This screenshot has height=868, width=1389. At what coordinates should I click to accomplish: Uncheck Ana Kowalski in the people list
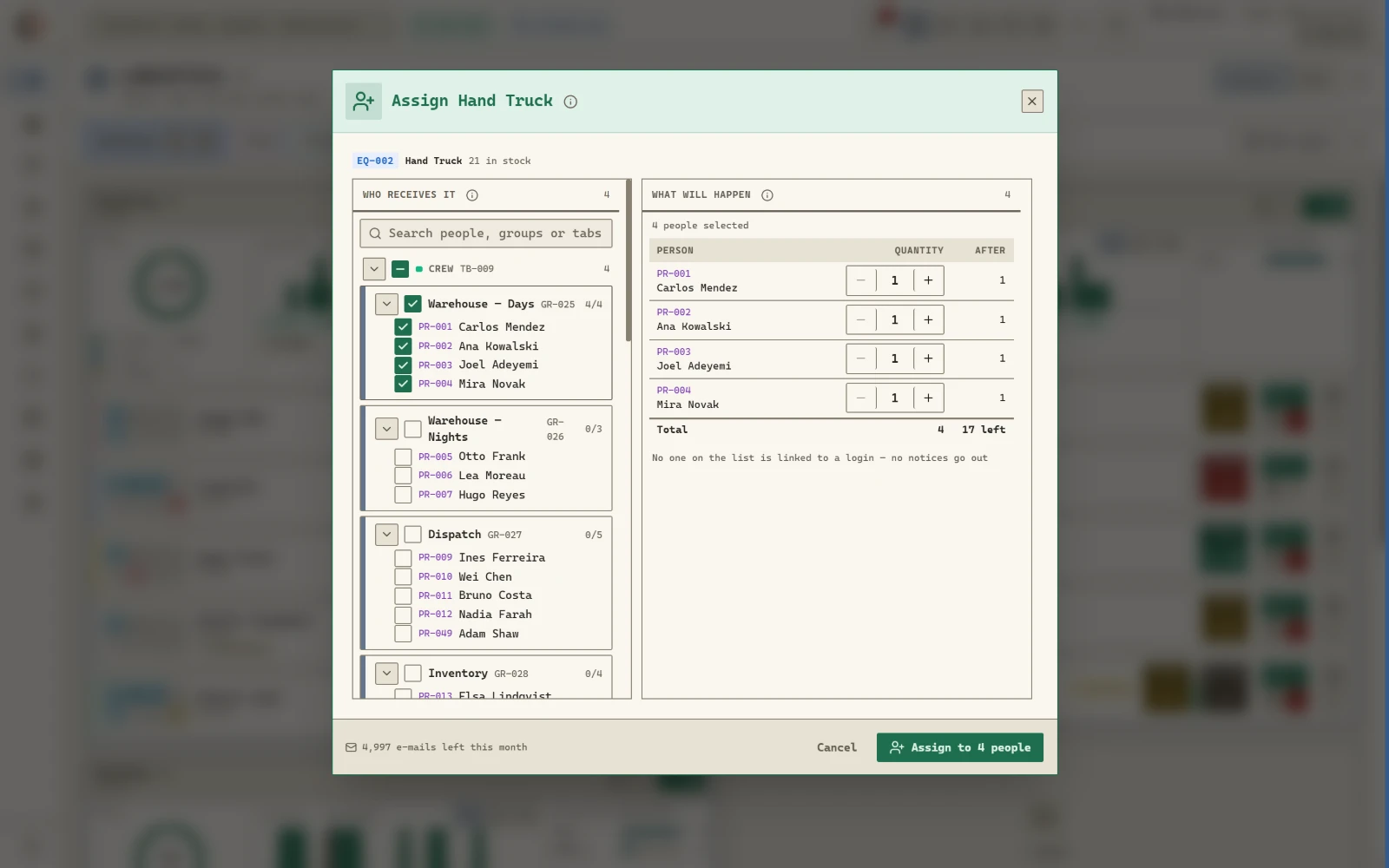(x=403, y=346)
